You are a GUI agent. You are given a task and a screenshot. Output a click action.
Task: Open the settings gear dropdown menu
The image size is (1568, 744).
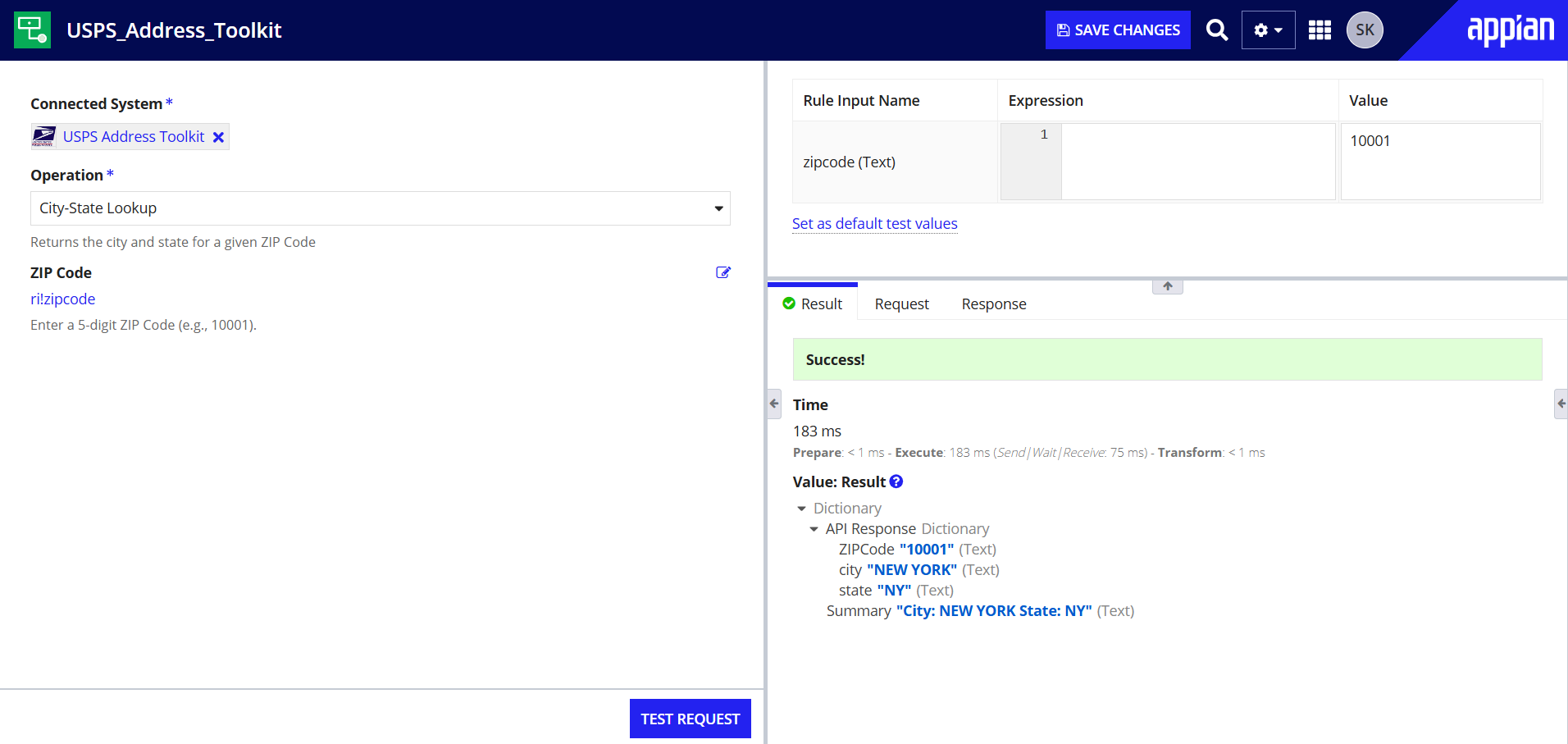(1268, 30)
